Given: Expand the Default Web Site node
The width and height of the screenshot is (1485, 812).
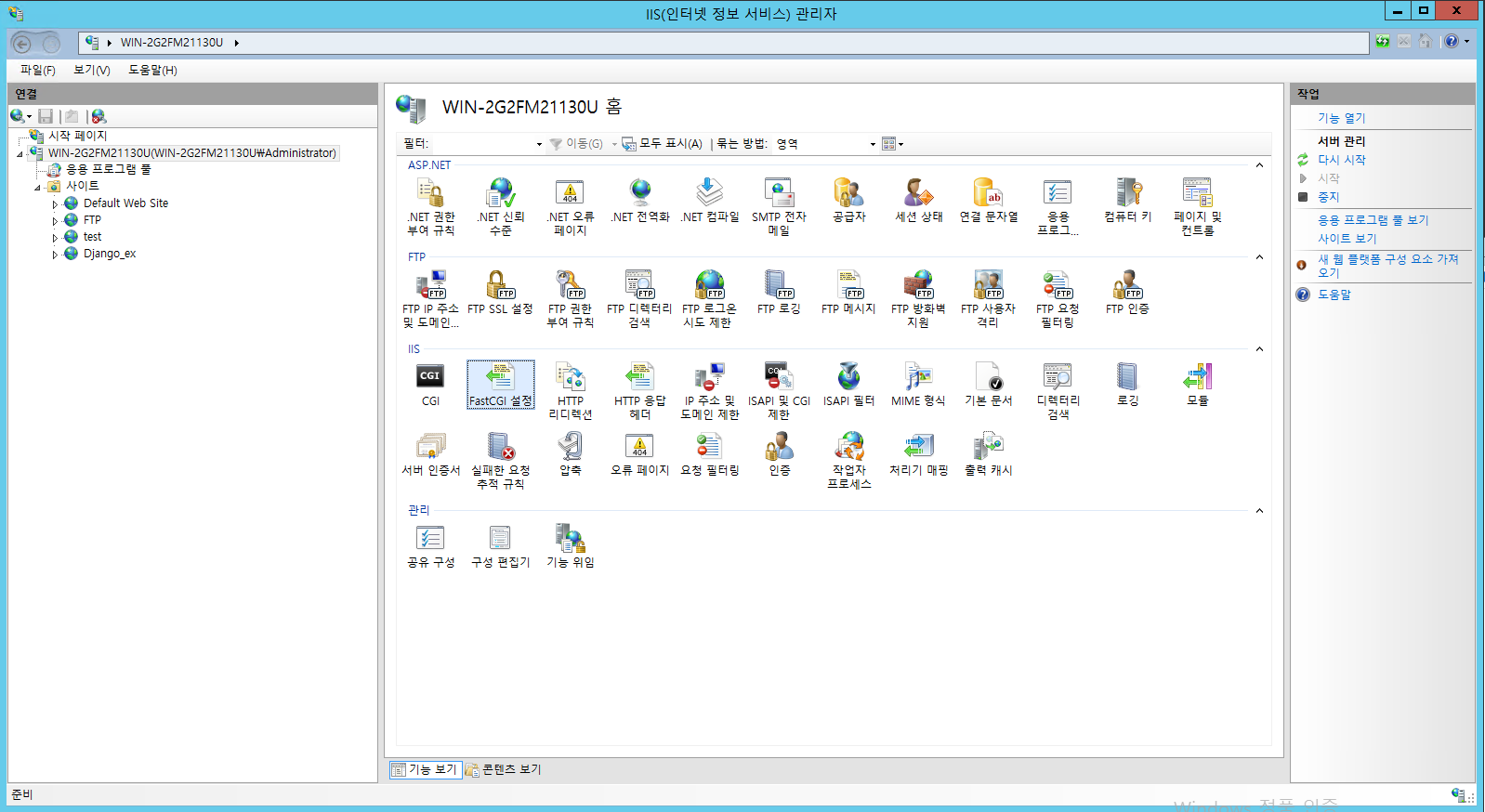Looking at the screenshot, I should pyautogui.click(x=55, y=204).
